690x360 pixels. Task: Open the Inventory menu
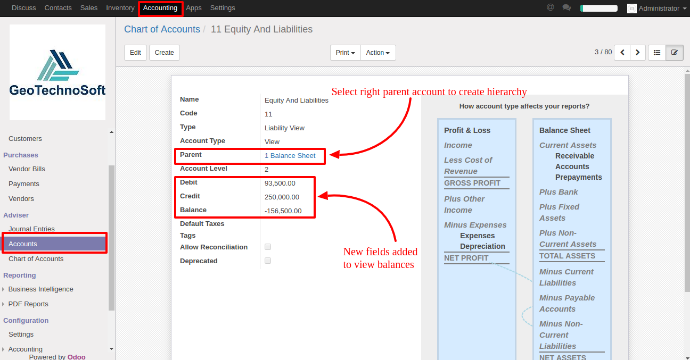pyautogui.click(x=120, y=8)
